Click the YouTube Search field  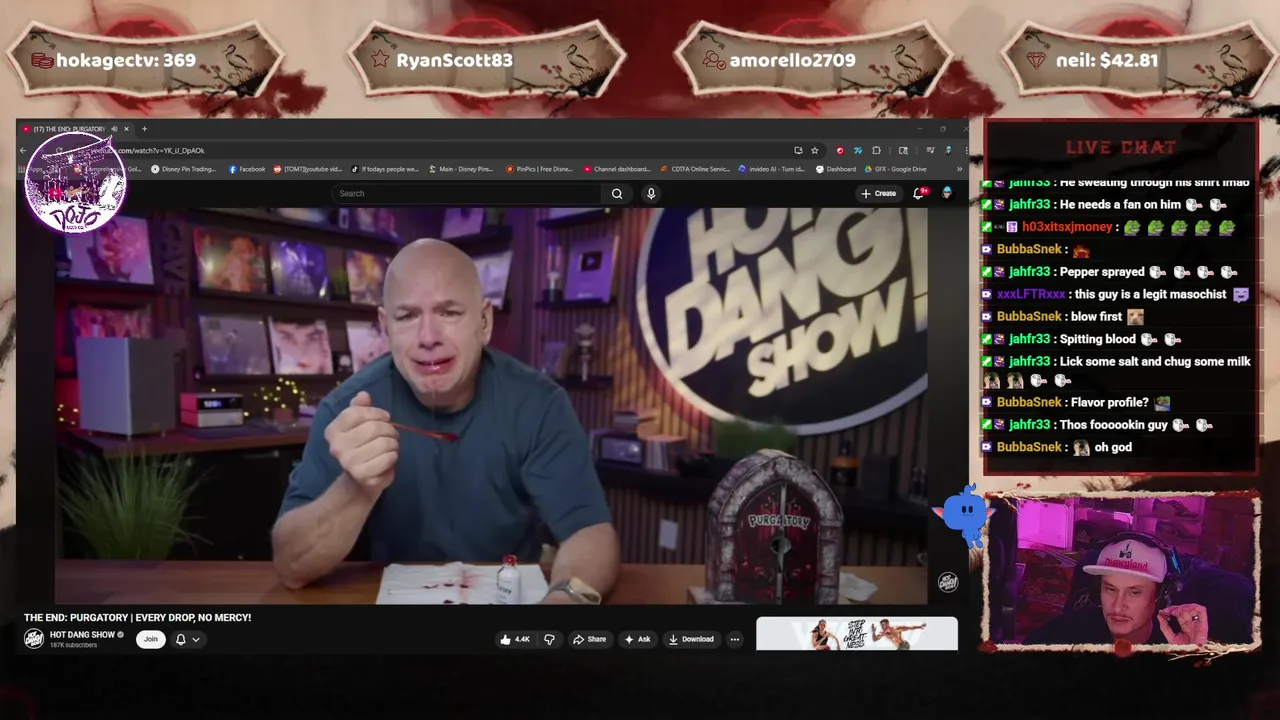pyautogui.click(x=465, y=193)
